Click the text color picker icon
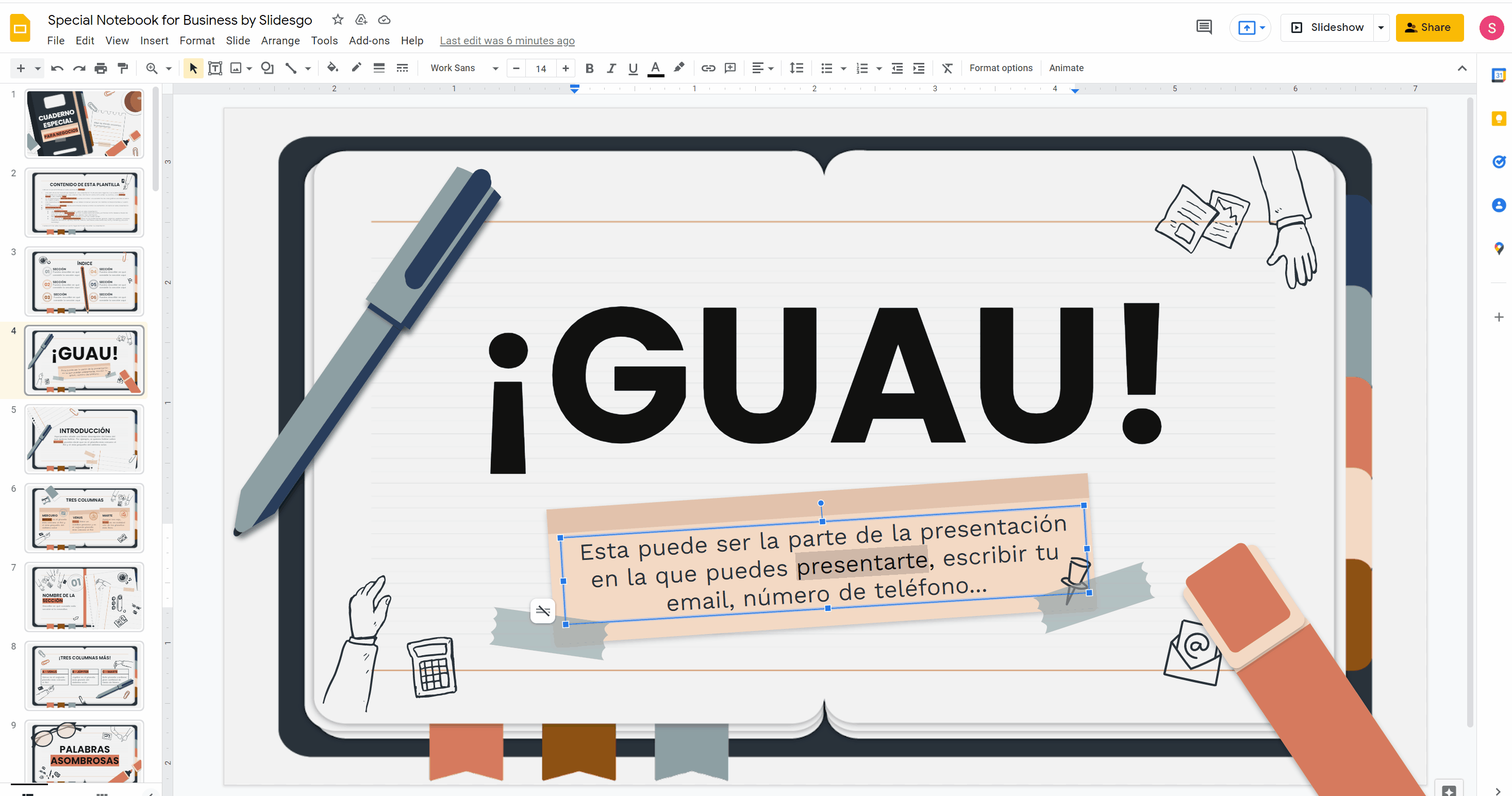The height and width of the screenshot is (796, 1512). tap(655, 68)
